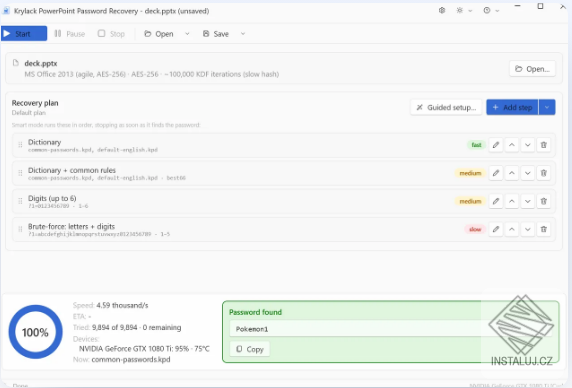This screenshot has width=572, height=388.
Task: Expand the Save dropdown arrow
Action: pyautogui.click(x=243, y=34)
